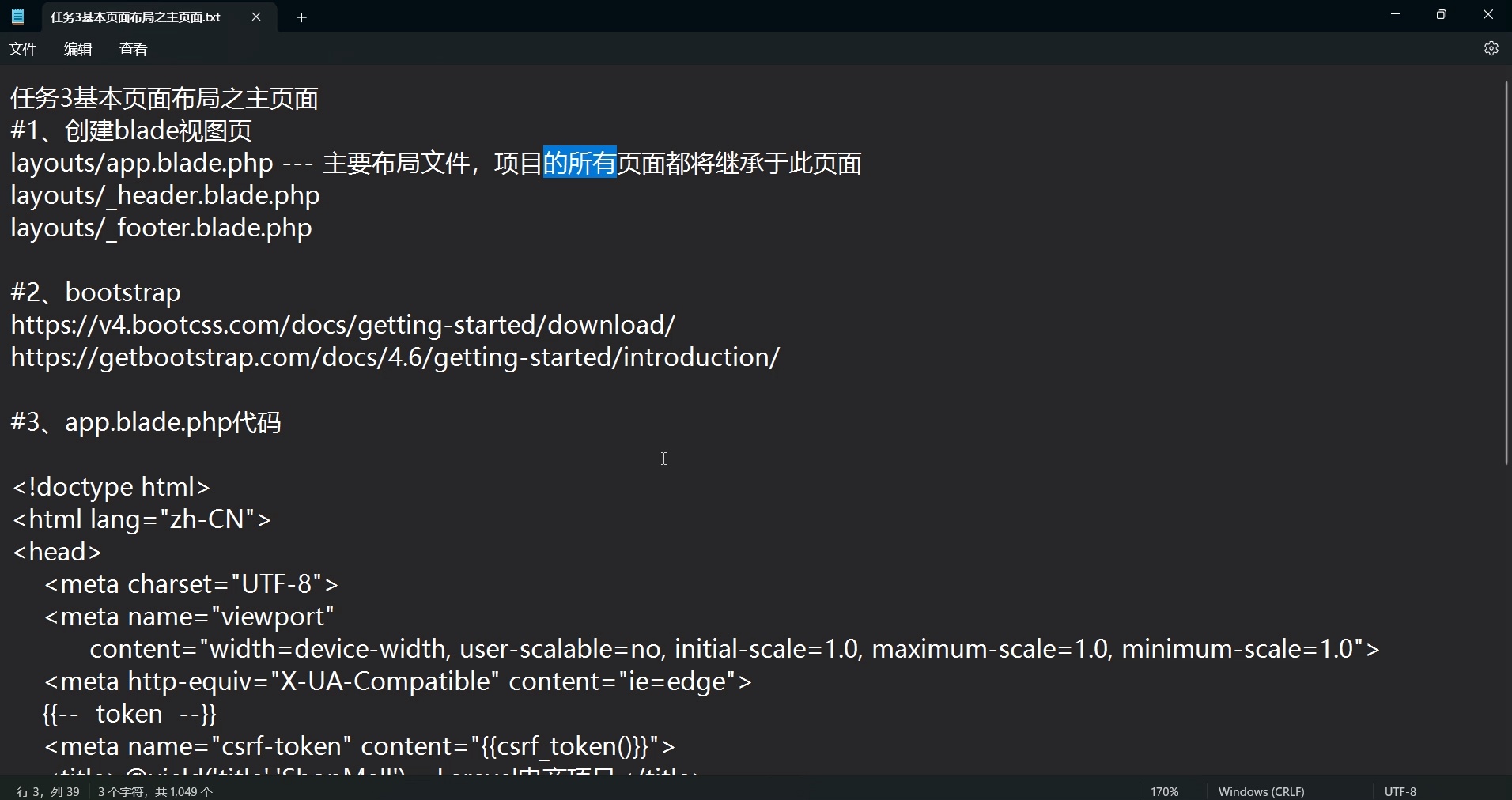Click the 170% zoom level indicator

pyautogui.click(x=1164, y=791)
